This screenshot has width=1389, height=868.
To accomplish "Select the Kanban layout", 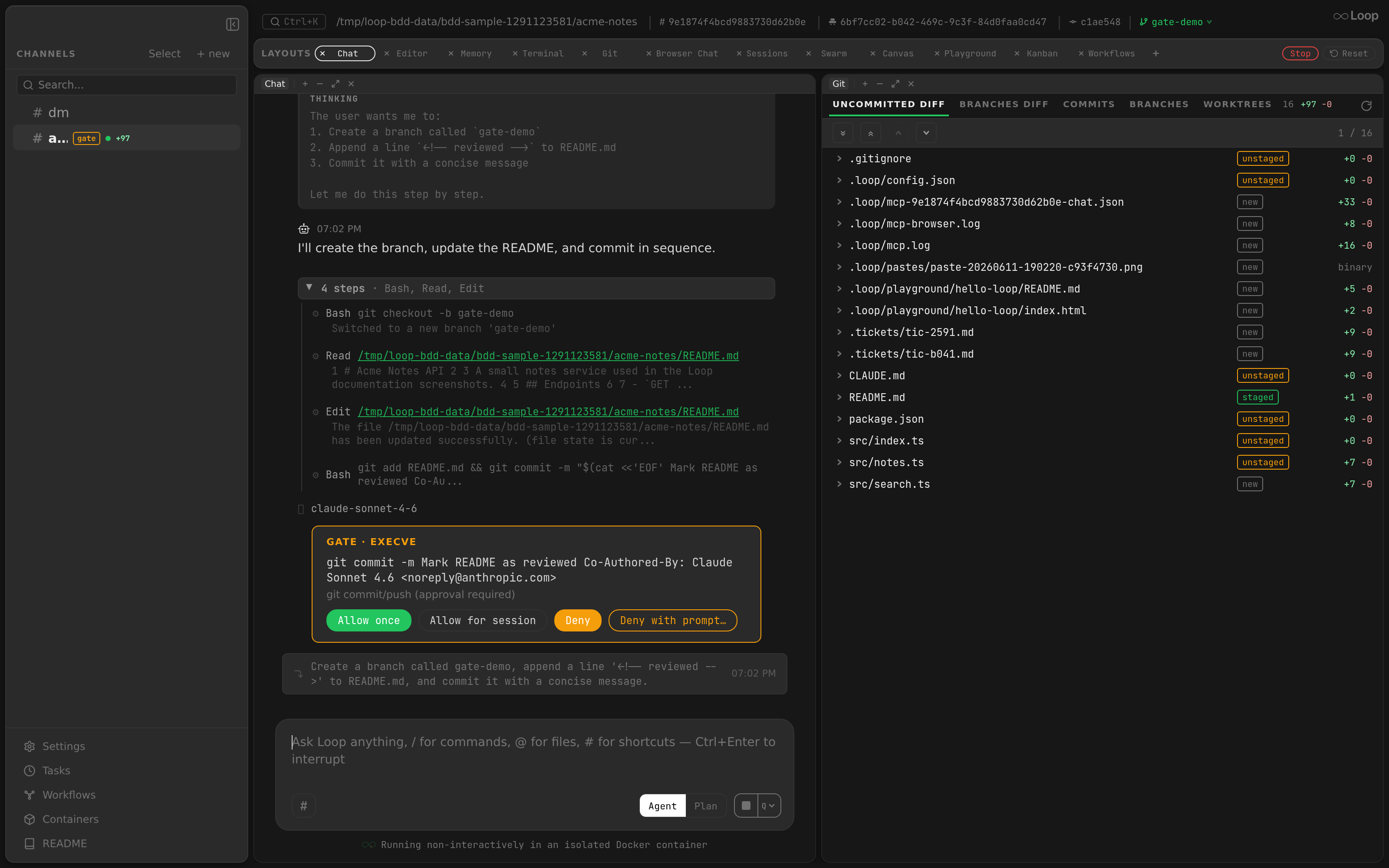I will (x=1041, y=53).
